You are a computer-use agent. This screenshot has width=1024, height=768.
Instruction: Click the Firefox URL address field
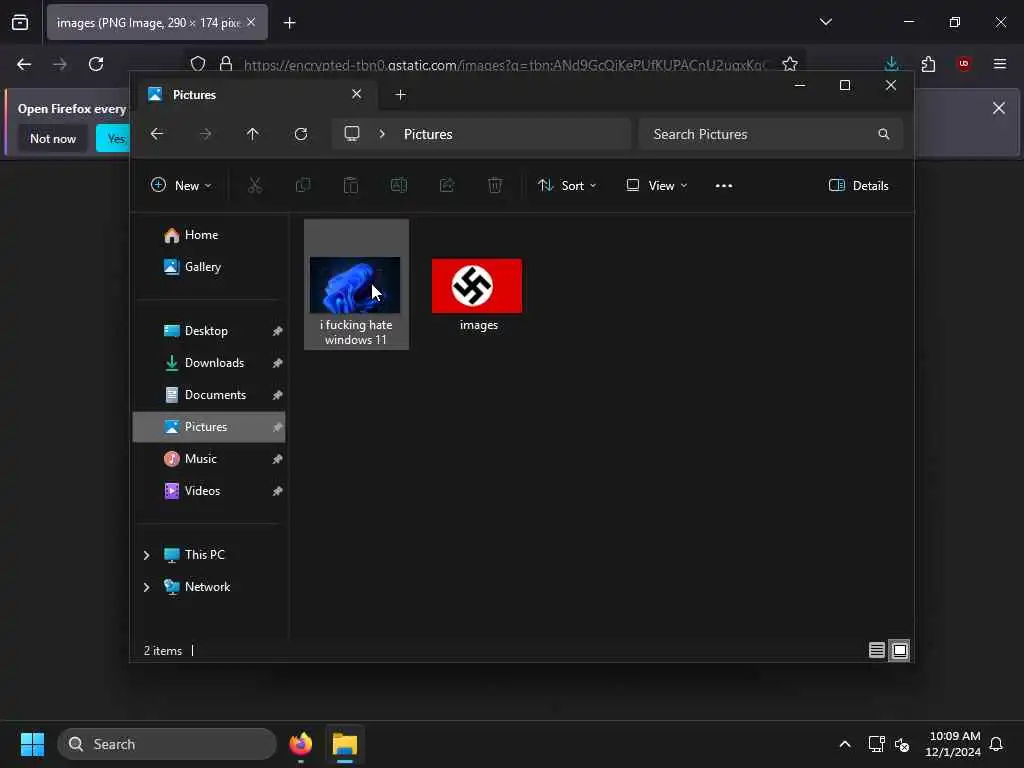504,64
